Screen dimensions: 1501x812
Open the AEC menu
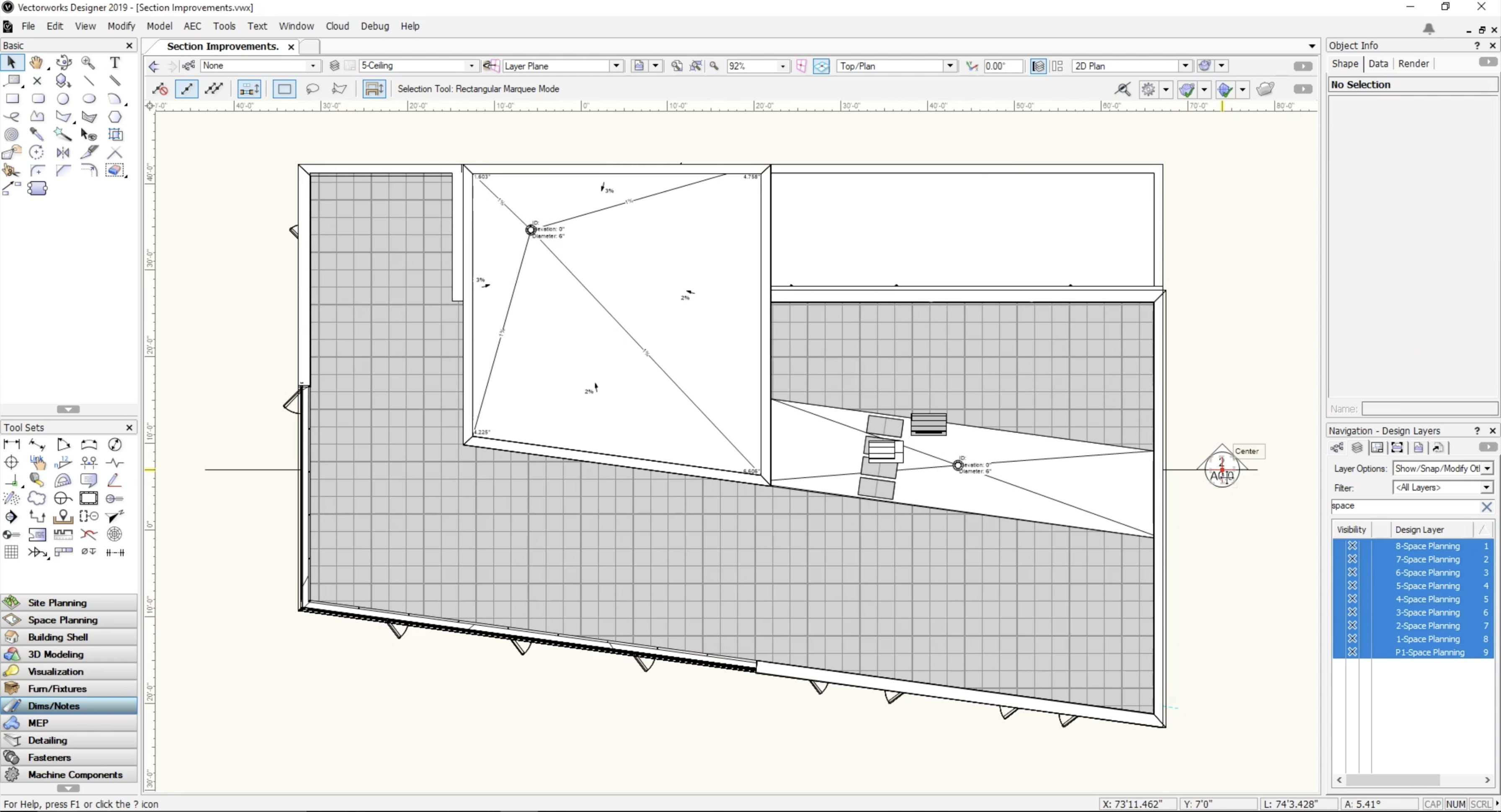point(192,26)
